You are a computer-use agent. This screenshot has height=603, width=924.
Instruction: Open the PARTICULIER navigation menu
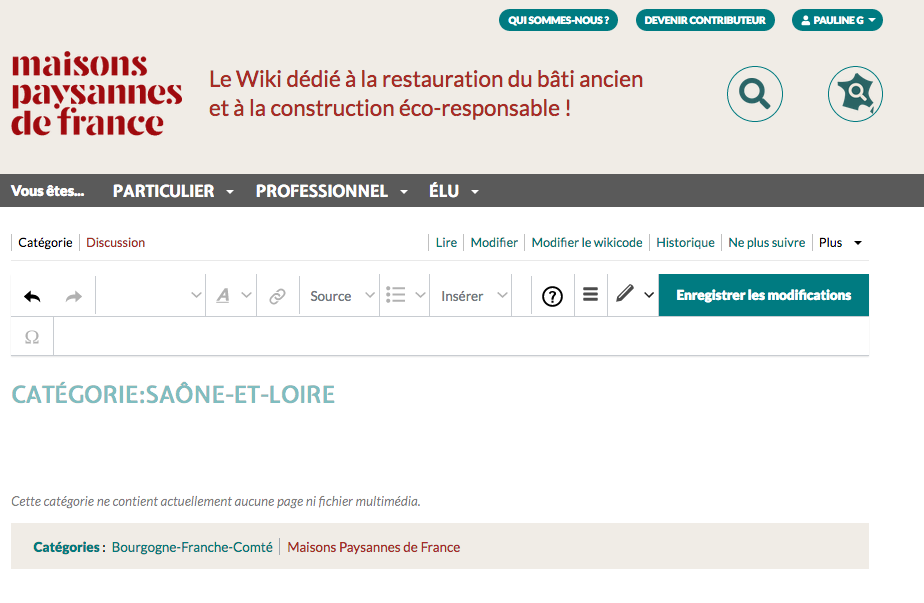(173, 191)
